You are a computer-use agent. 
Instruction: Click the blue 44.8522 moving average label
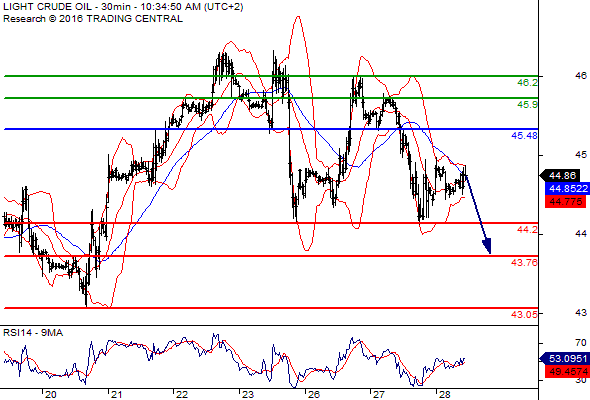click(x=567, y=189)
